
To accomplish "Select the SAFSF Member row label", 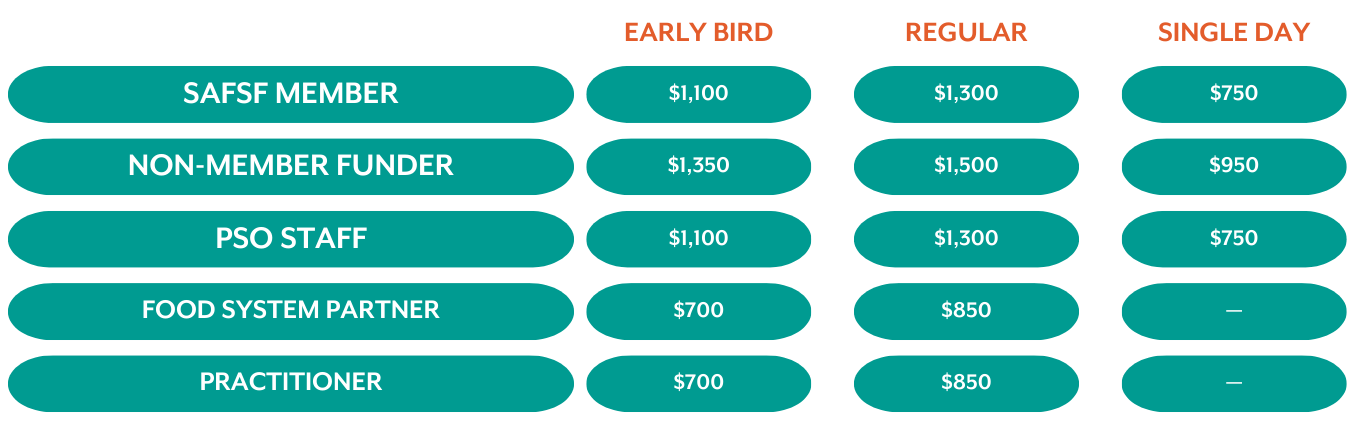I will [291, 94].
